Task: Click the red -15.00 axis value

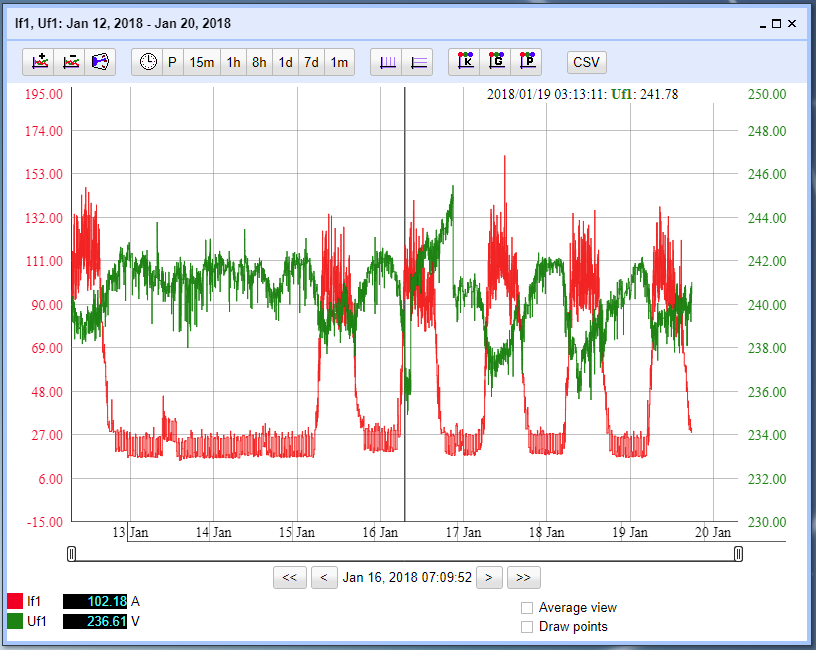Action: pos(44,522)
